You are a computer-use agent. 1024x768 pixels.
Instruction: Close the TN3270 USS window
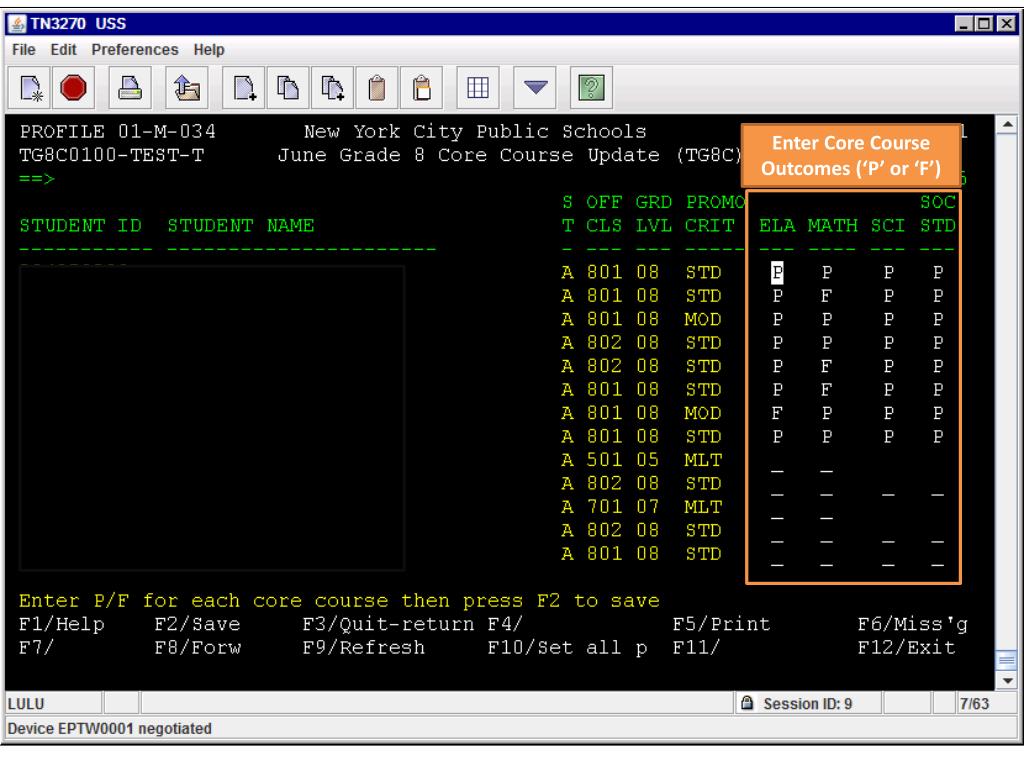point(1006,24)
